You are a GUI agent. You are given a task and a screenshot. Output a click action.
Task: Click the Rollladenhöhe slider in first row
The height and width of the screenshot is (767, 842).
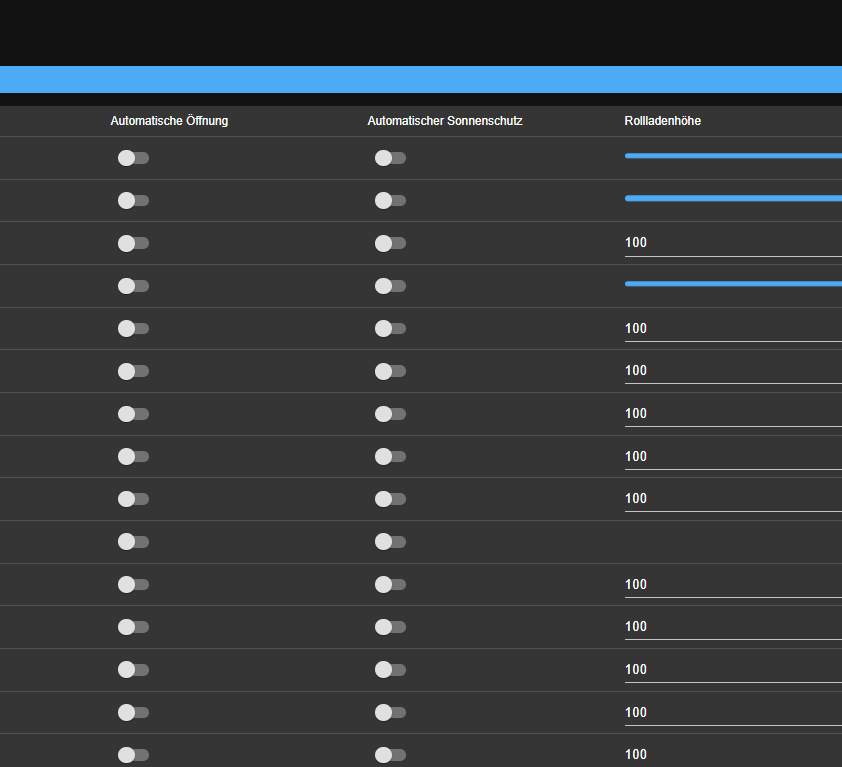tap(733, 156)
